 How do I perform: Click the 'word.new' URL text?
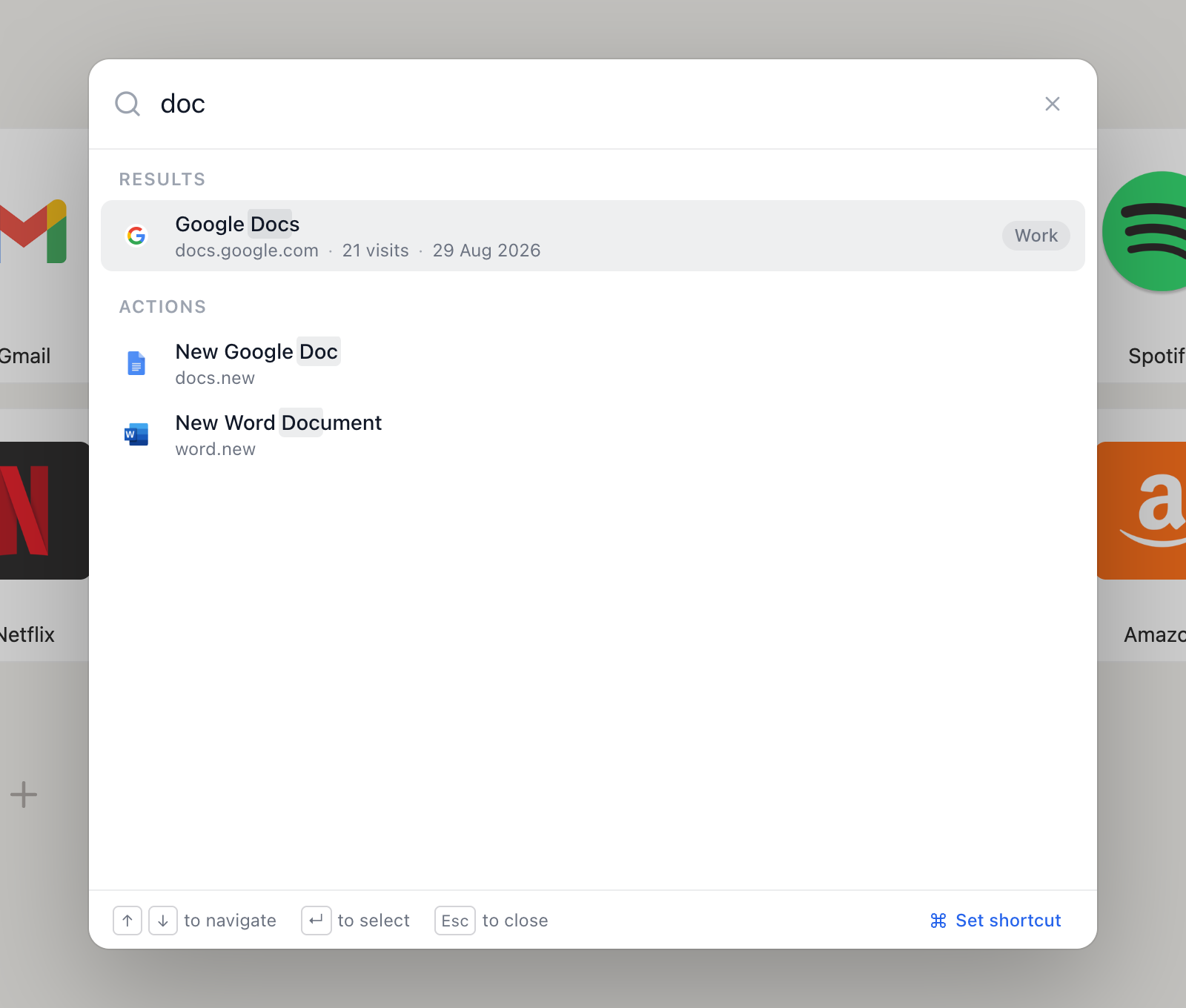(215, 449)
